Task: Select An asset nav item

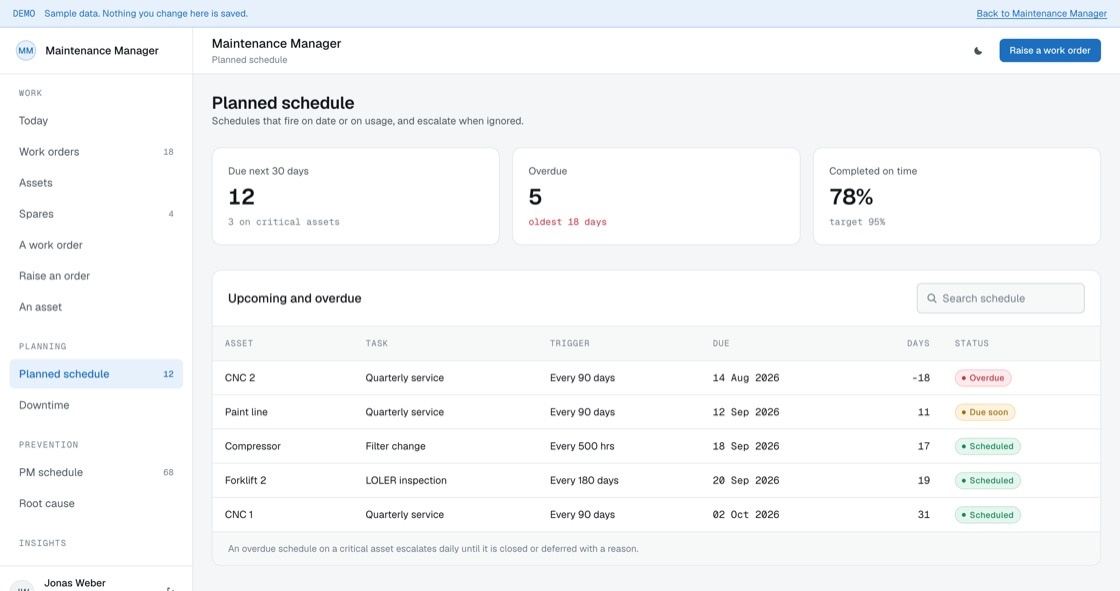Action: pos(96,307)
